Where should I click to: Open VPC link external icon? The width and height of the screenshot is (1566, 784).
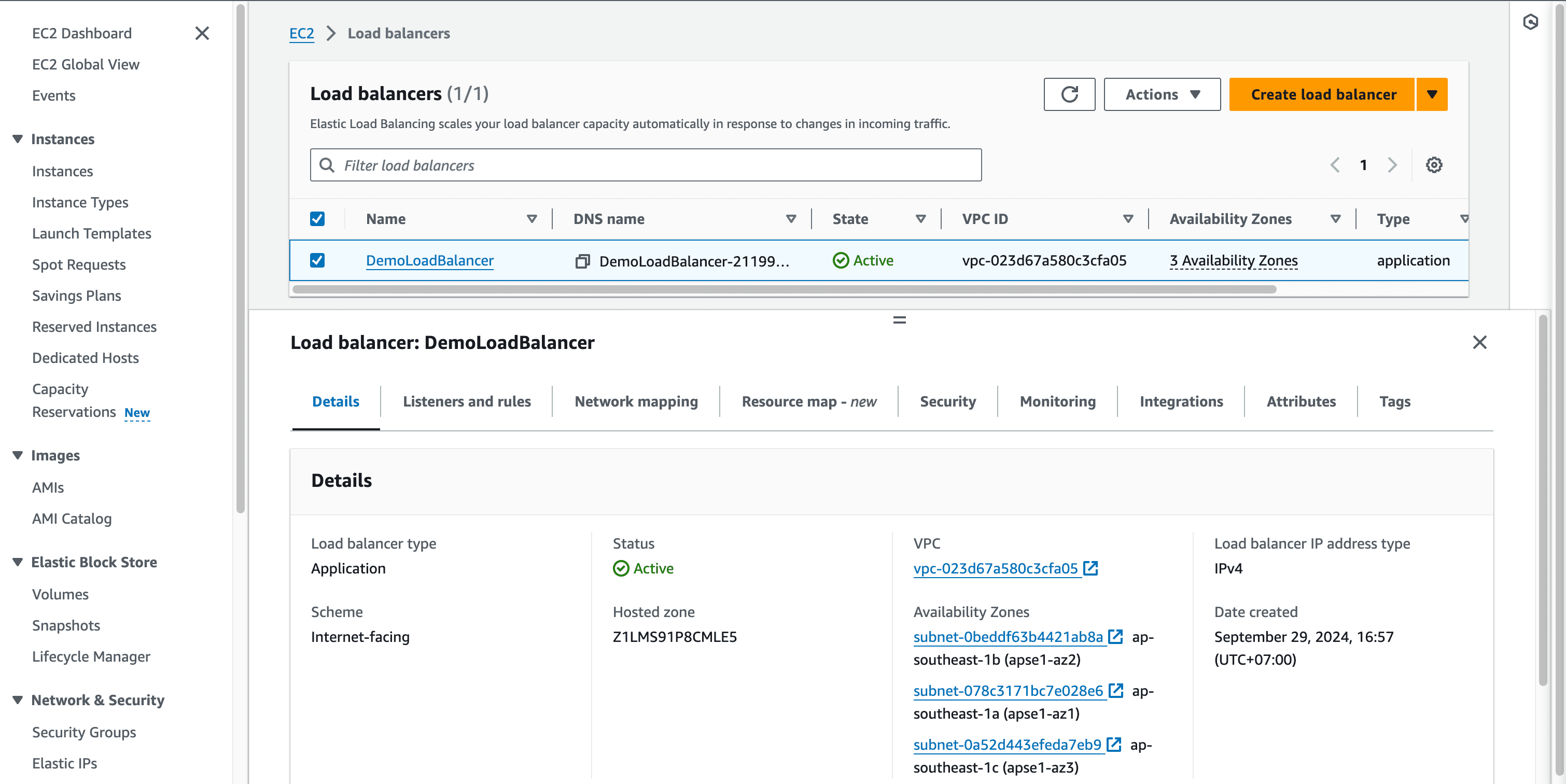1091,568
